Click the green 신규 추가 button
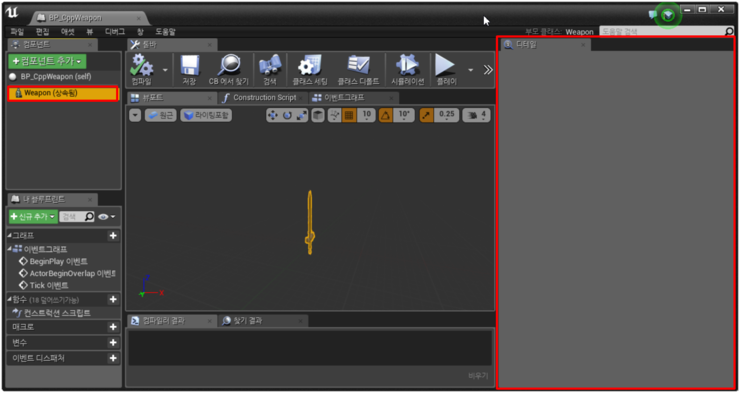The height and width of the screenshot is (393, 740). (33, 217)
